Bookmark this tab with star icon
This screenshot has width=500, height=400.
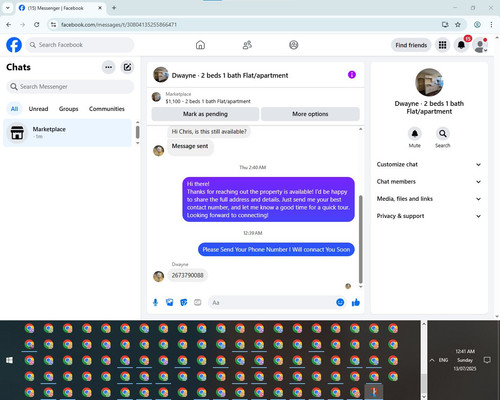click(x=458, y=25)
